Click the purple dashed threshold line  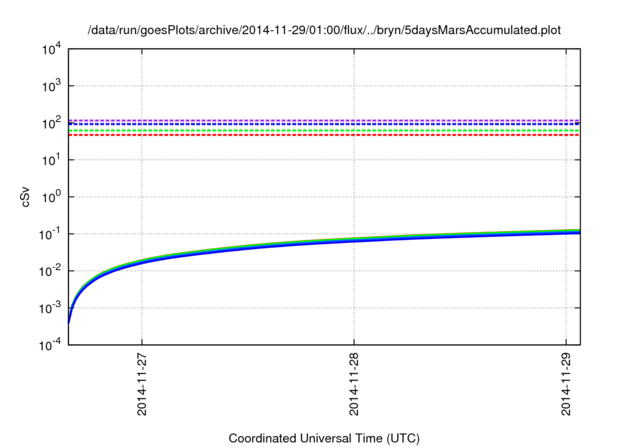324,120
